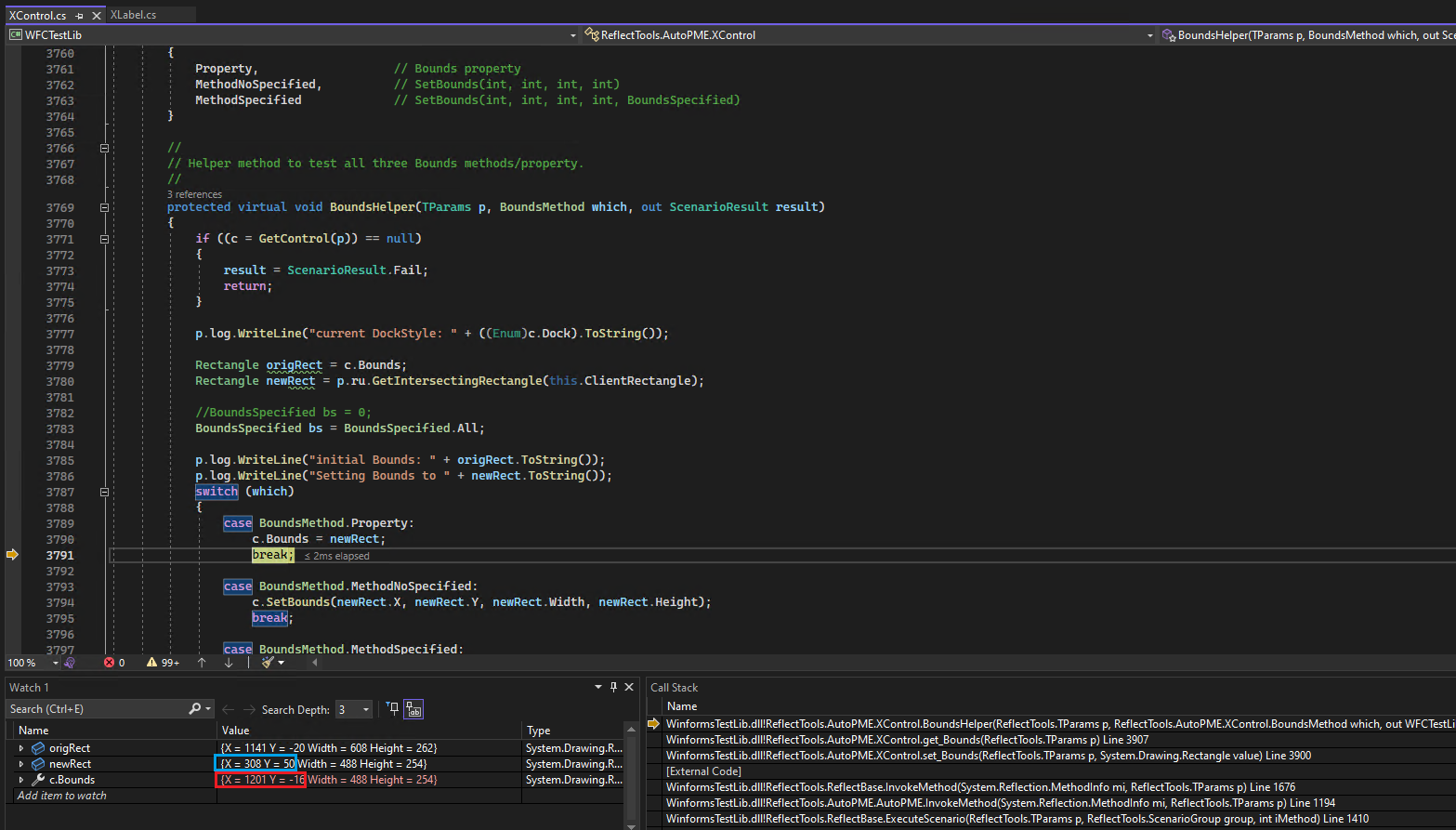
Task: Click Add item to watch row
Action: coord(62,796)
